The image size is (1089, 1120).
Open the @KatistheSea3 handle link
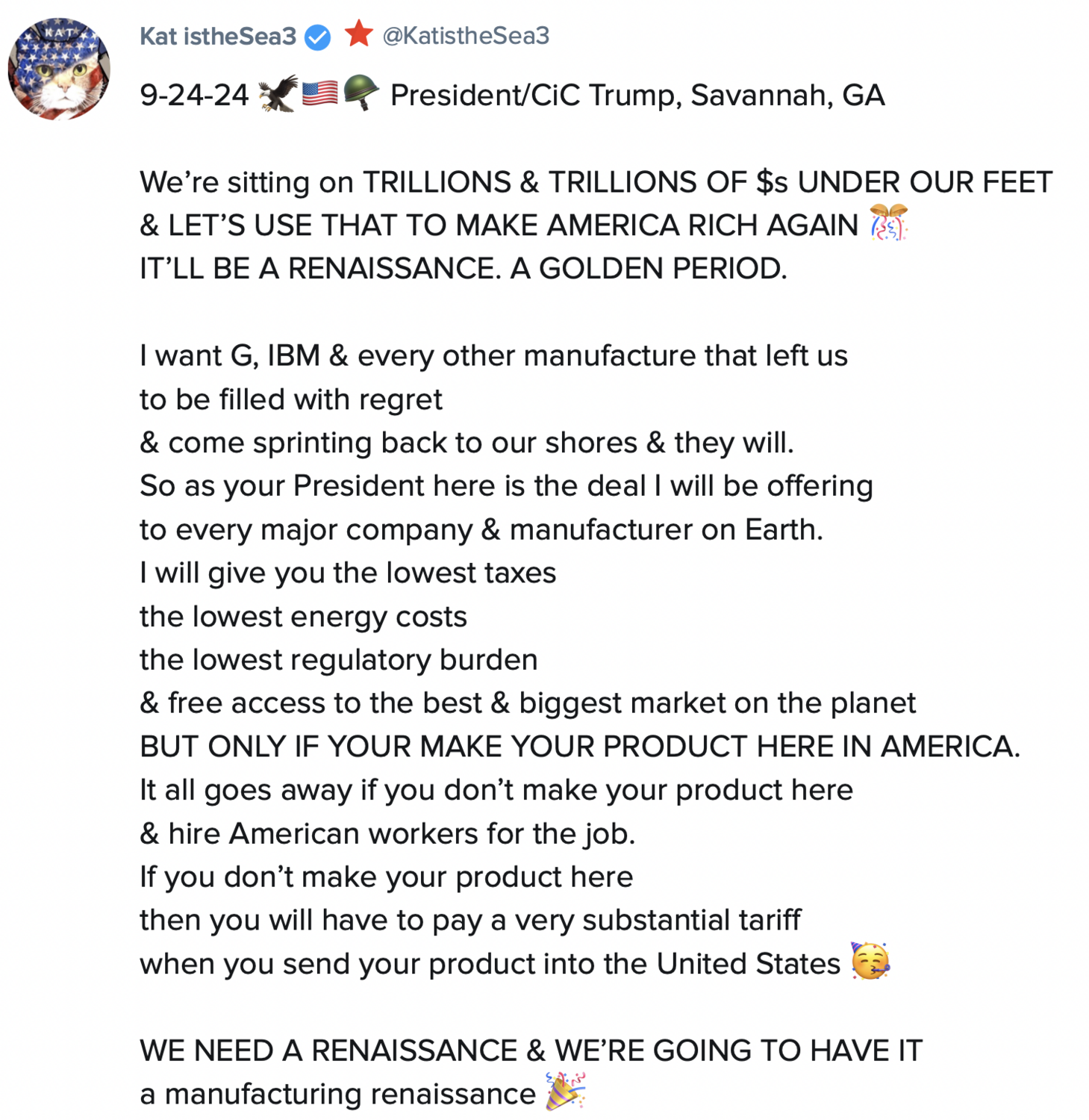point(466,36)
